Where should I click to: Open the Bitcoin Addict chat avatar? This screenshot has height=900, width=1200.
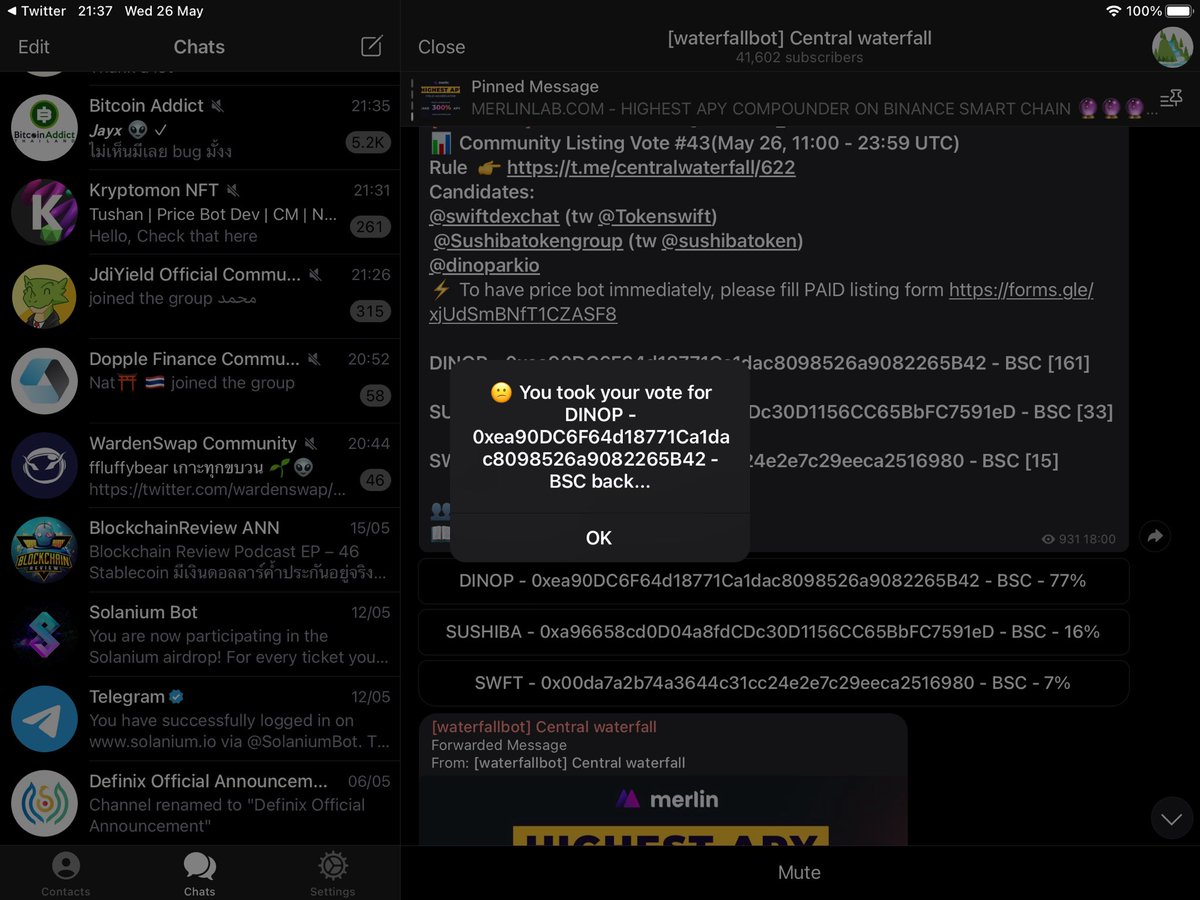pyautogui.click(x=44, y=128)
